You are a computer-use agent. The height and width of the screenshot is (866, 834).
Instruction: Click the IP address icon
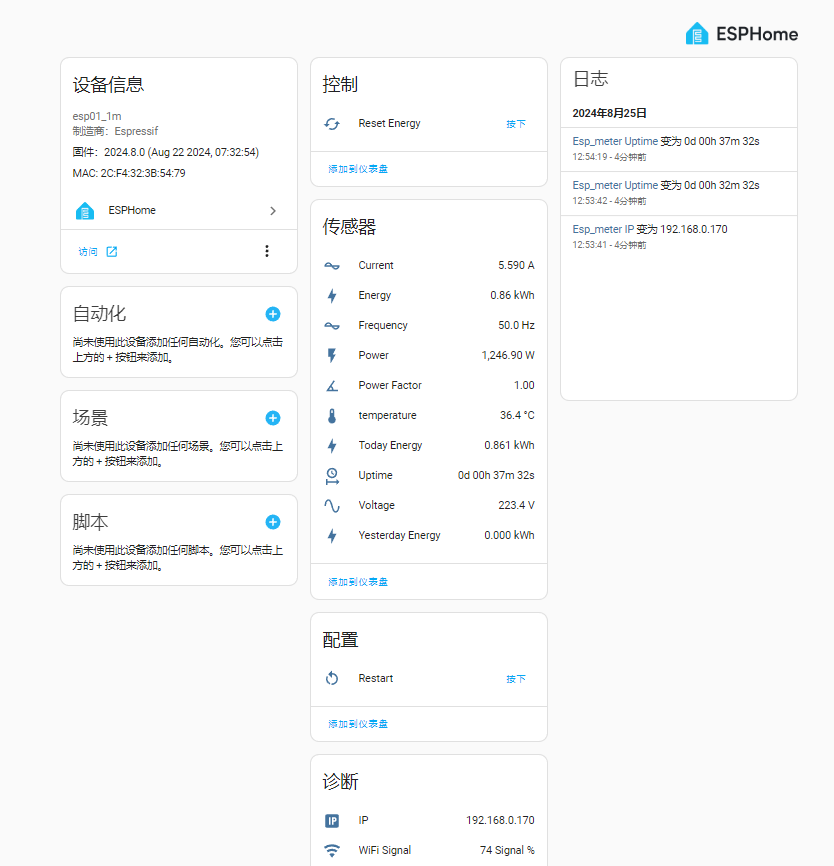tap(332, 821)
